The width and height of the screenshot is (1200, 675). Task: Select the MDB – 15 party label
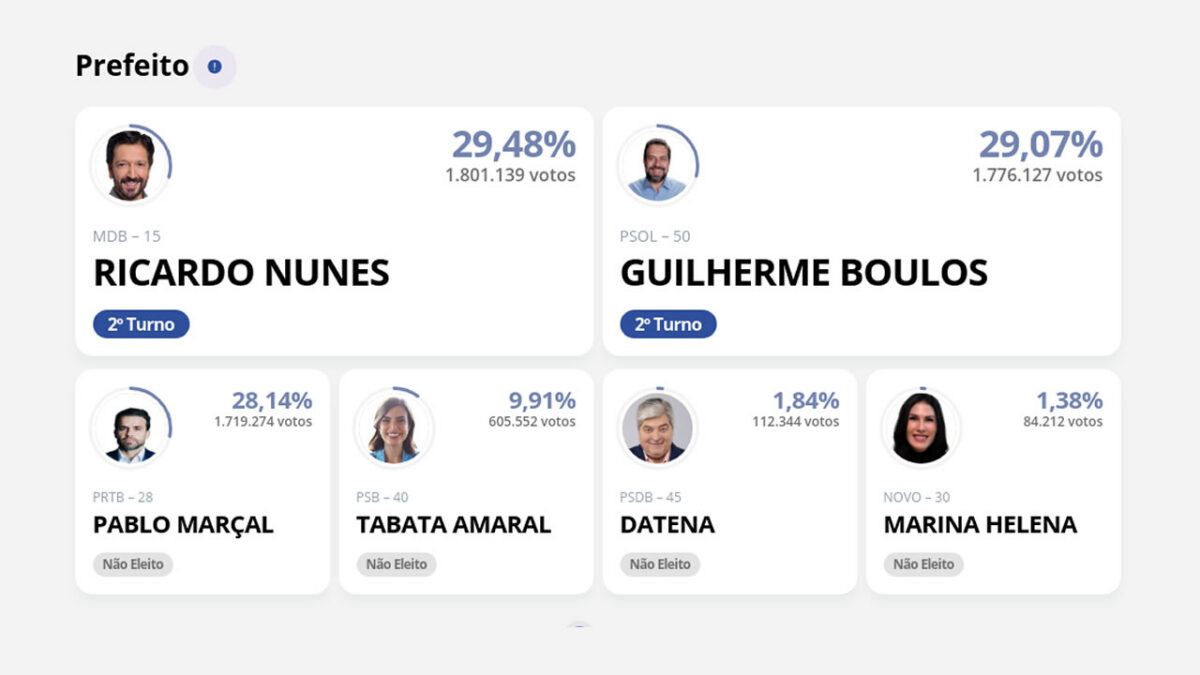[125, 237]
